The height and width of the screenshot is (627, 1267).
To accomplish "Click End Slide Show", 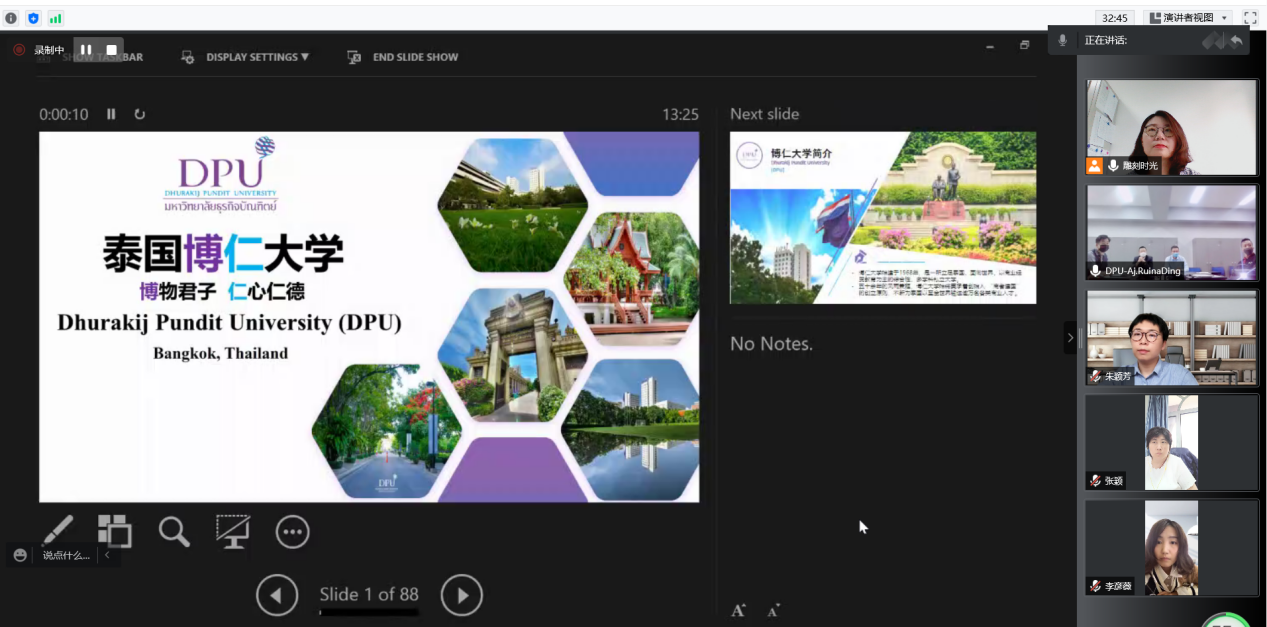I will 403,57.
